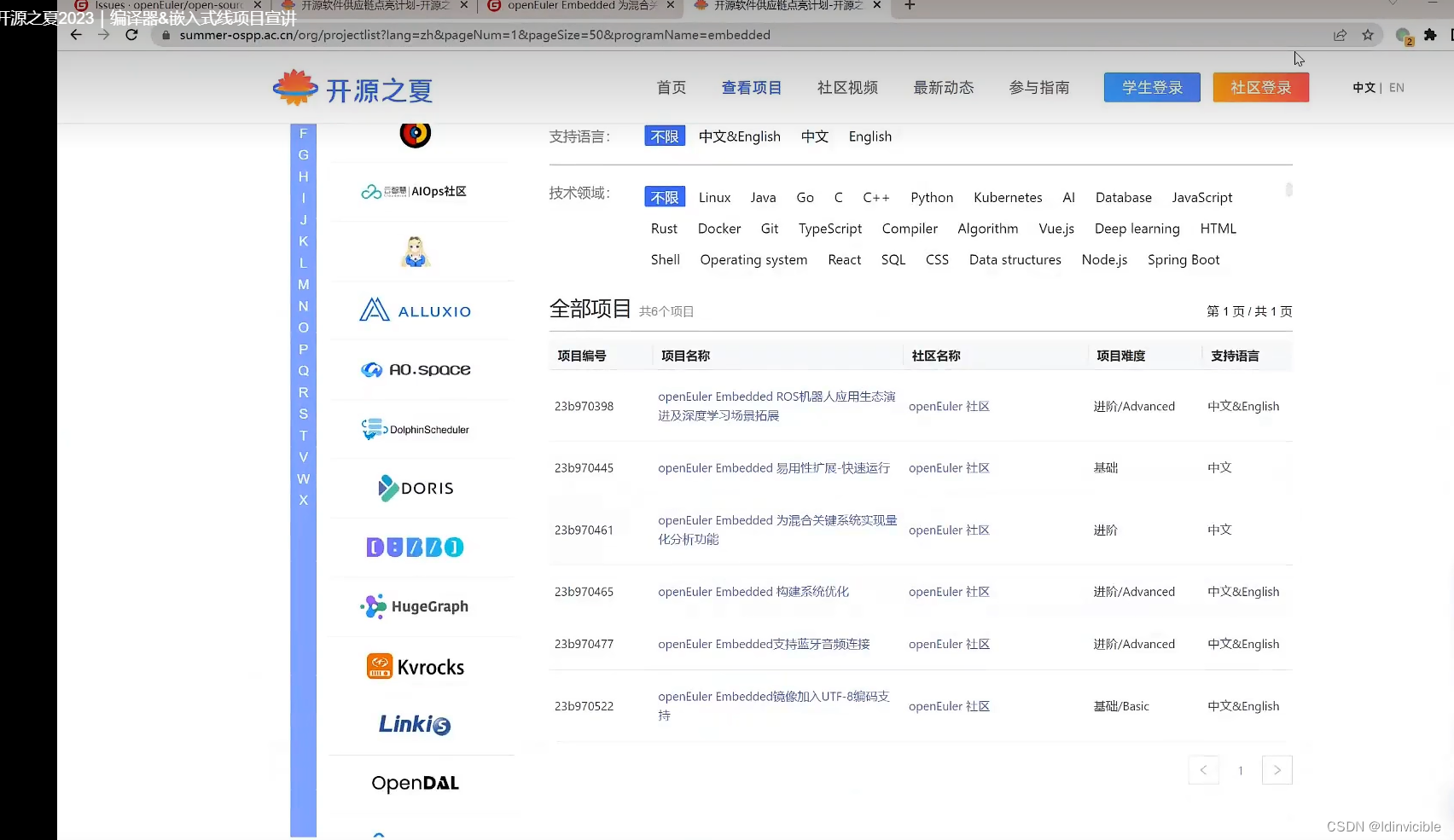Image resolution: width=1454 pixels, height=840 pixels.
Task: Filter 支持语言 by English only
Action: (x=870, y=136)
